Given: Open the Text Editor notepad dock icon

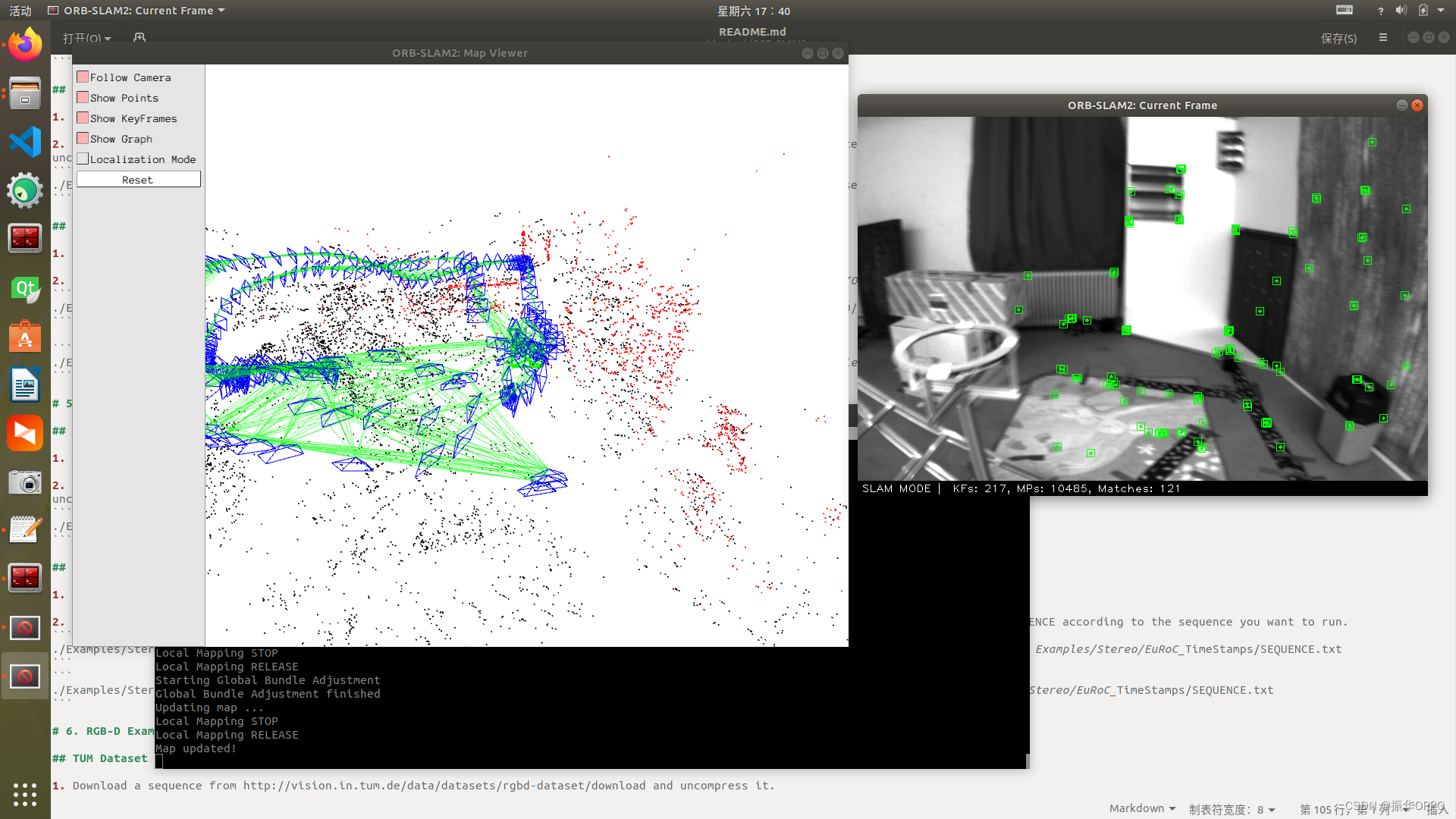Looking at the screenshot, I should pos(25,530).
